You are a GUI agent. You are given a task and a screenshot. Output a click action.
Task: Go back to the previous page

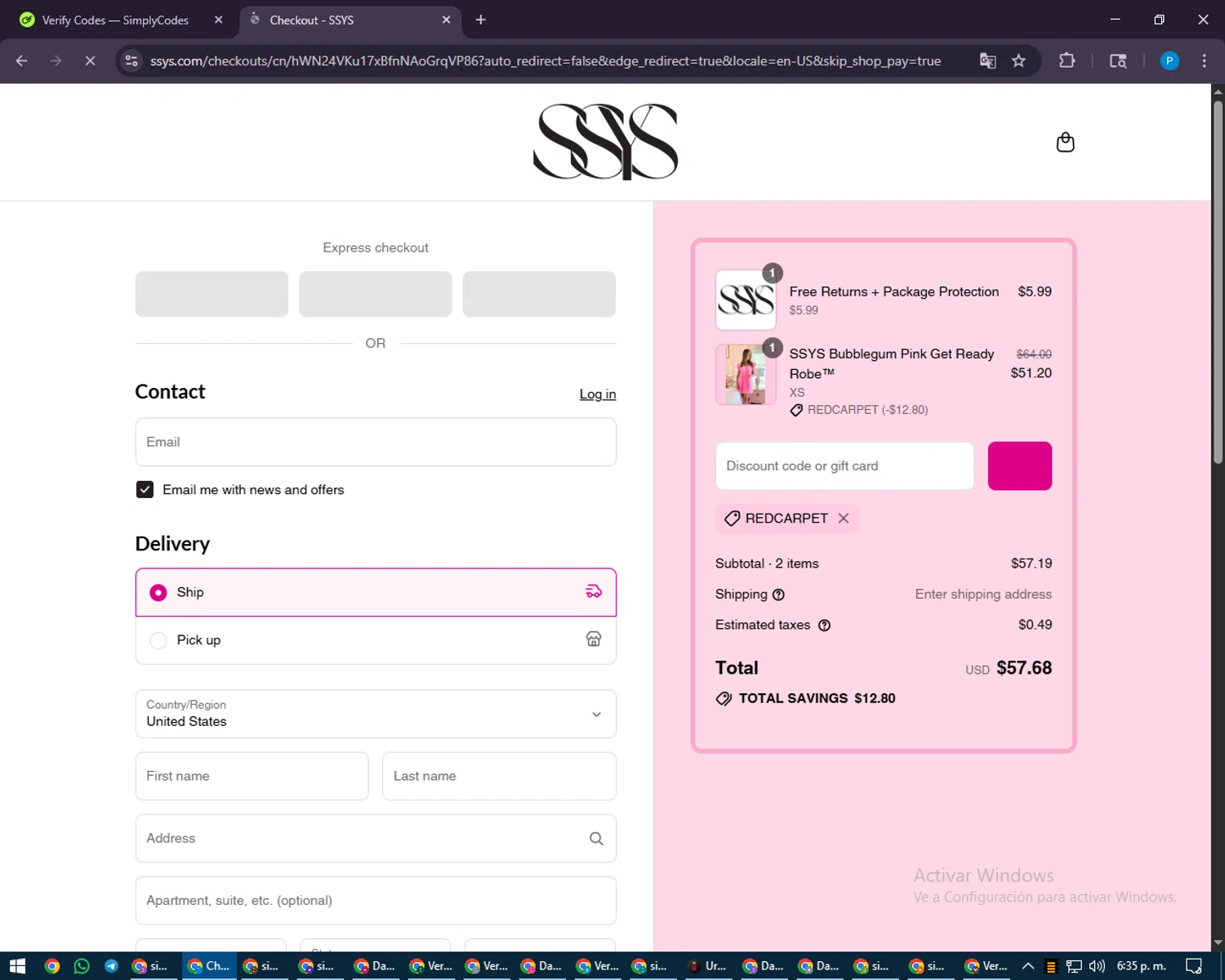(22, 60)
